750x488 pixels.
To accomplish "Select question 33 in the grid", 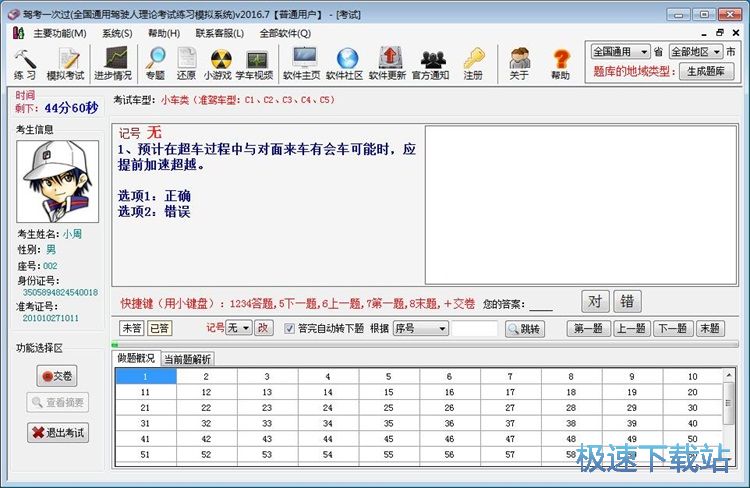I will coord(267,423).
